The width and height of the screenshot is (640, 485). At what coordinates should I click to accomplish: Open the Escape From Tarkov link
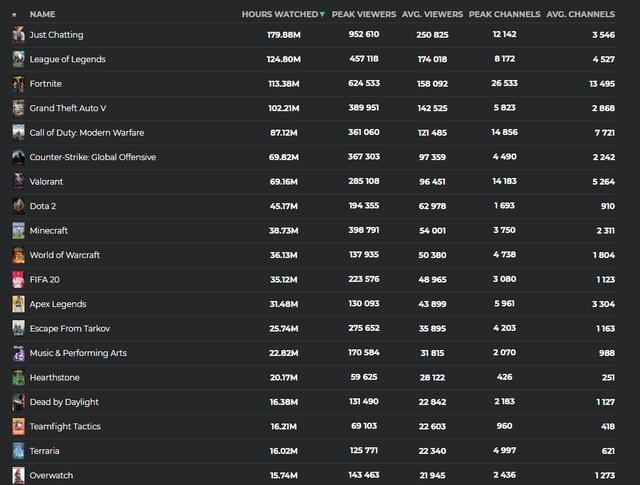click(x=70, y=329)
